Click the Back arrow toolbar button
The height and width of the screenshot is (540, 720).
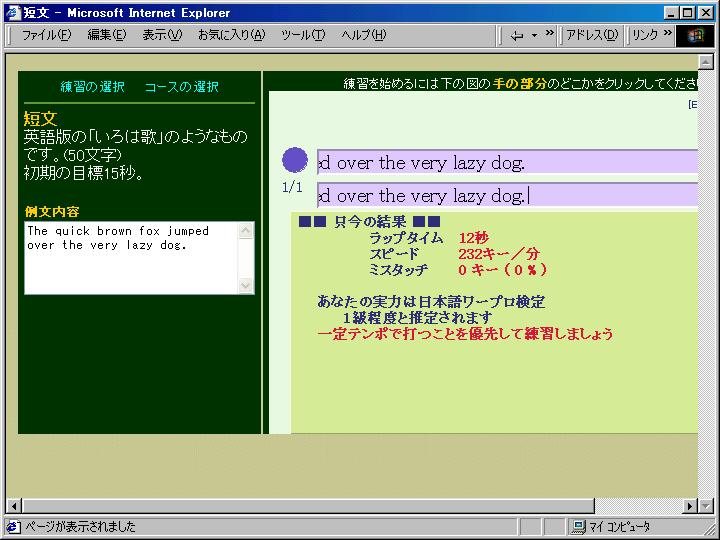tap(516, 35)
